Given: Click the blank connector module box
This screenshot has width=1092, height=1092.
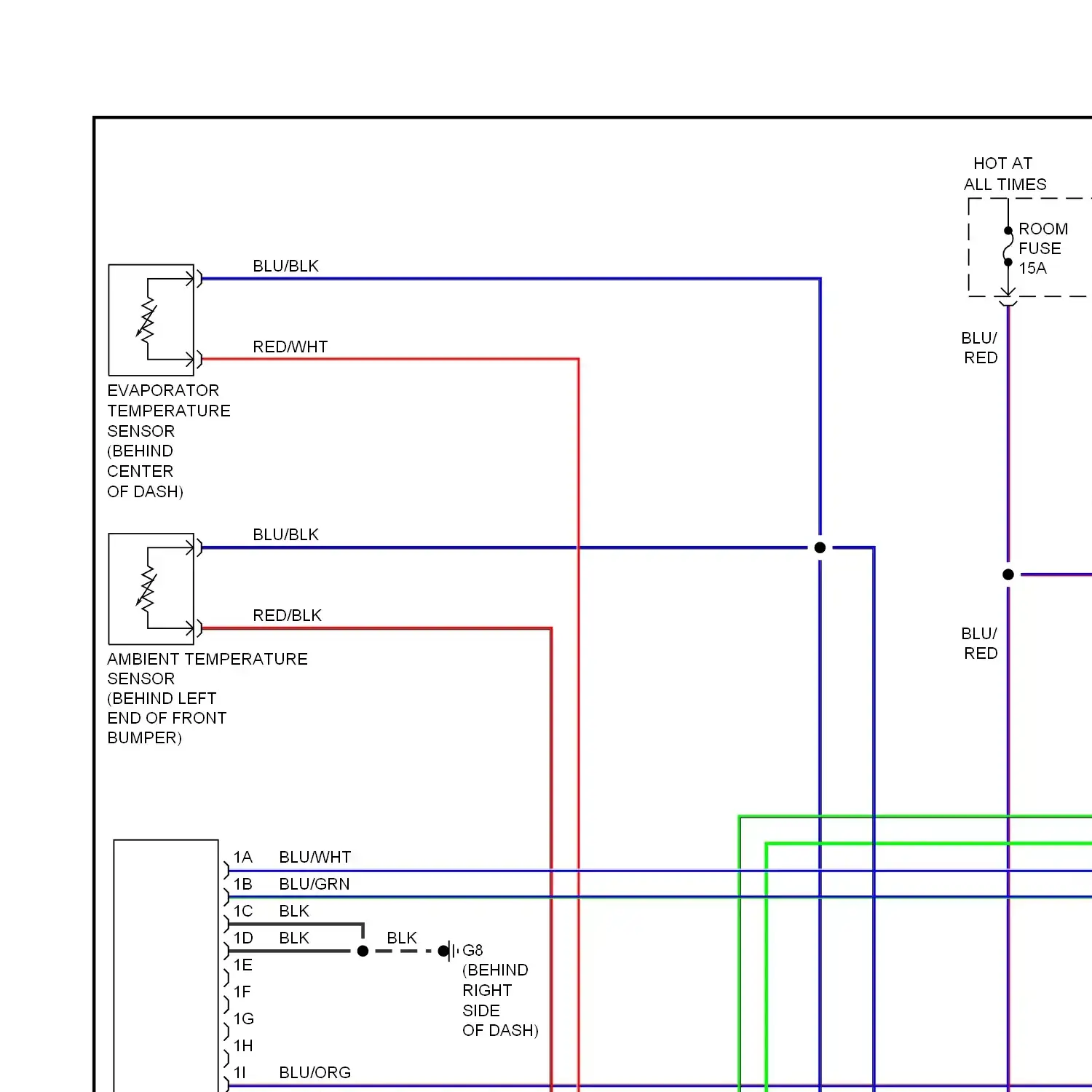Looking at the screenshot, I should (x=166, y=965).
